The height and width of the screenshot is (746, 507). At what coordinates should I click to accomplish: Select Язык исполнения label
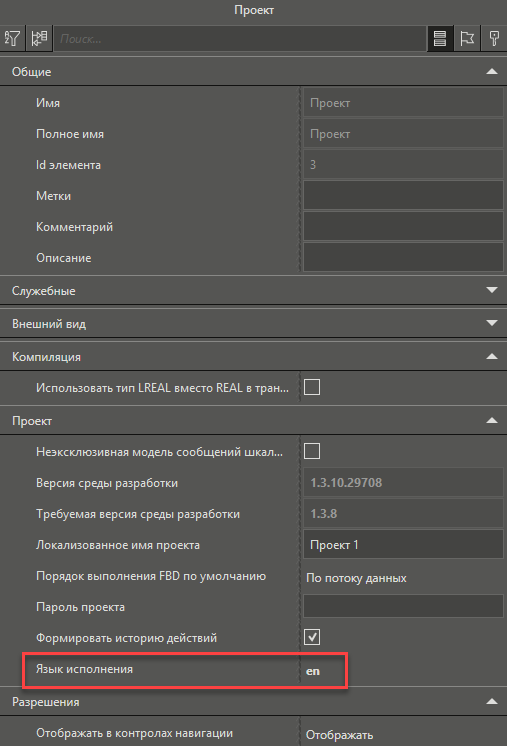click(84, 669)
